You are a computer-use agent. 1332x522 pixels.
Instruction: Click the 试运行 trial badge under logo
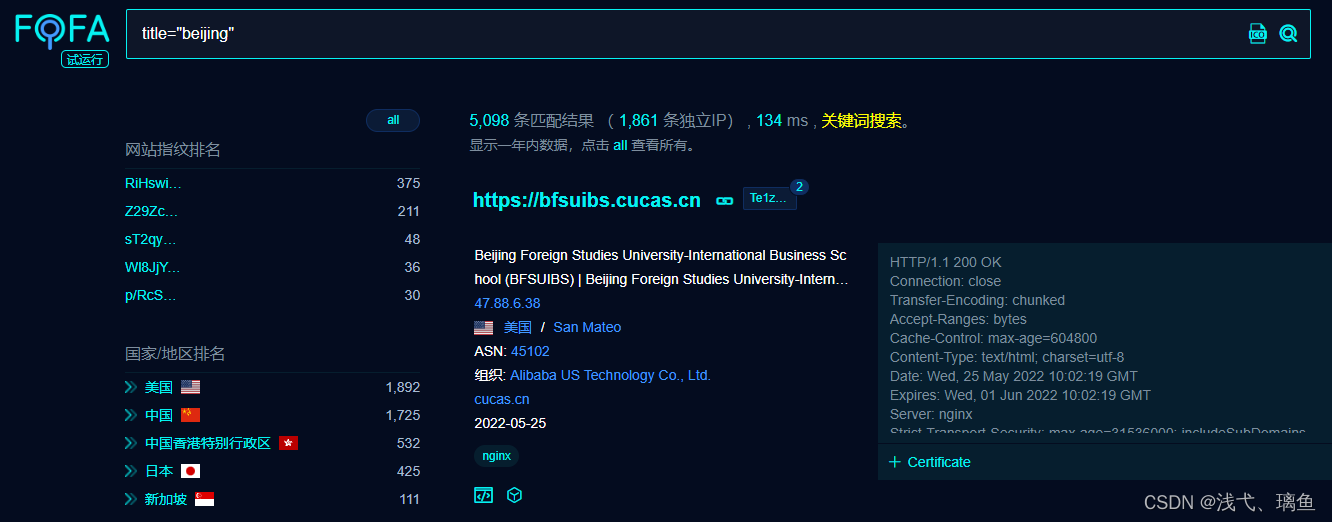click(x=84, y=59)
